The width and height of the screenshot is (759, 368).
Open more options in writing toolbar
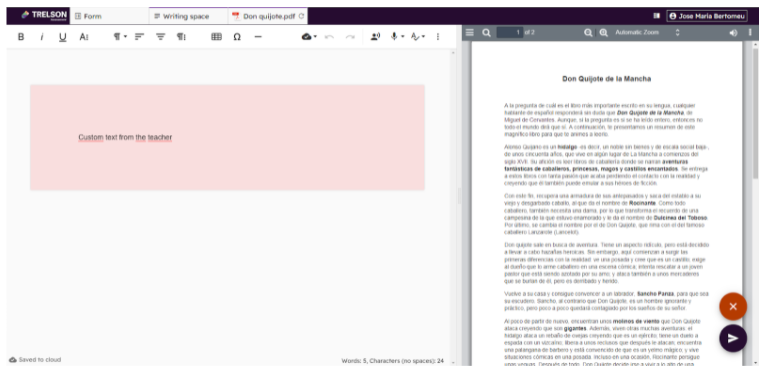point(438,36)
